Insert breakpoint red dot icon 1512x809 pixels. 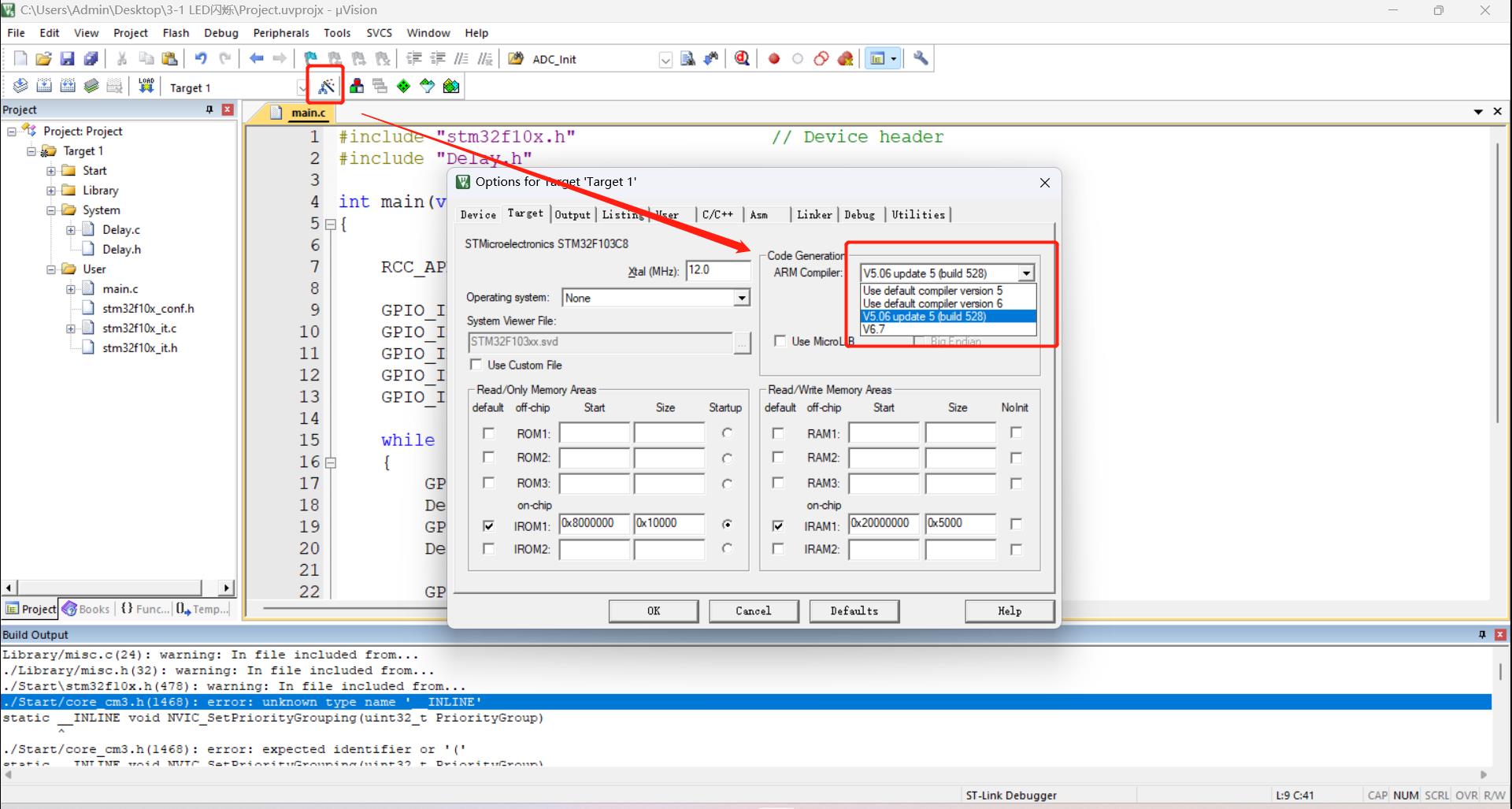tap(774, 58)
